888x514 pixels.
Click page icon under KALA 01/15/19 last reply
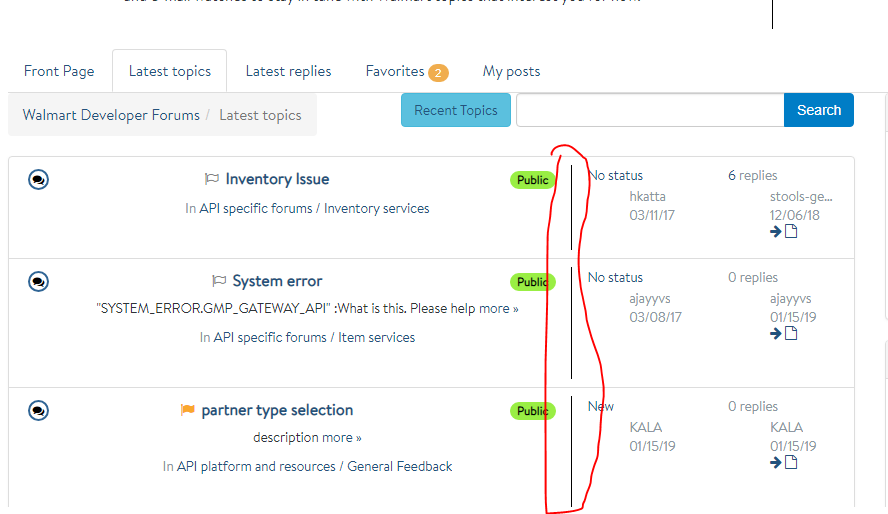(791, 462)
